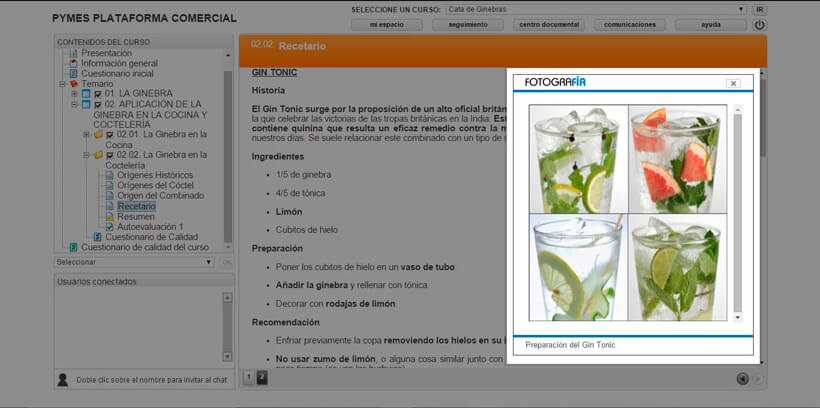820x408 pixels.
Task: Open the Recetario lesson label
Action: tap(136, 206)
